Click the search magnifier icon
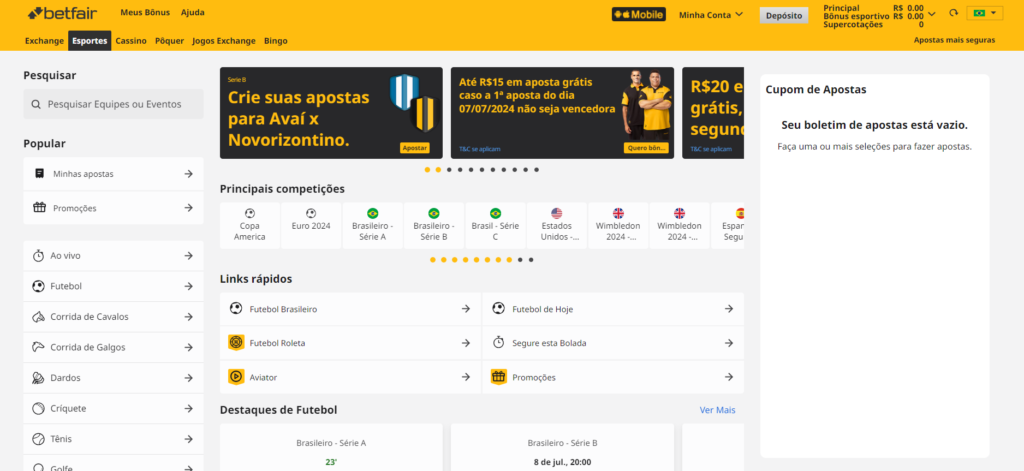This screenshot has height=471, width=1024. coord(36,104)
